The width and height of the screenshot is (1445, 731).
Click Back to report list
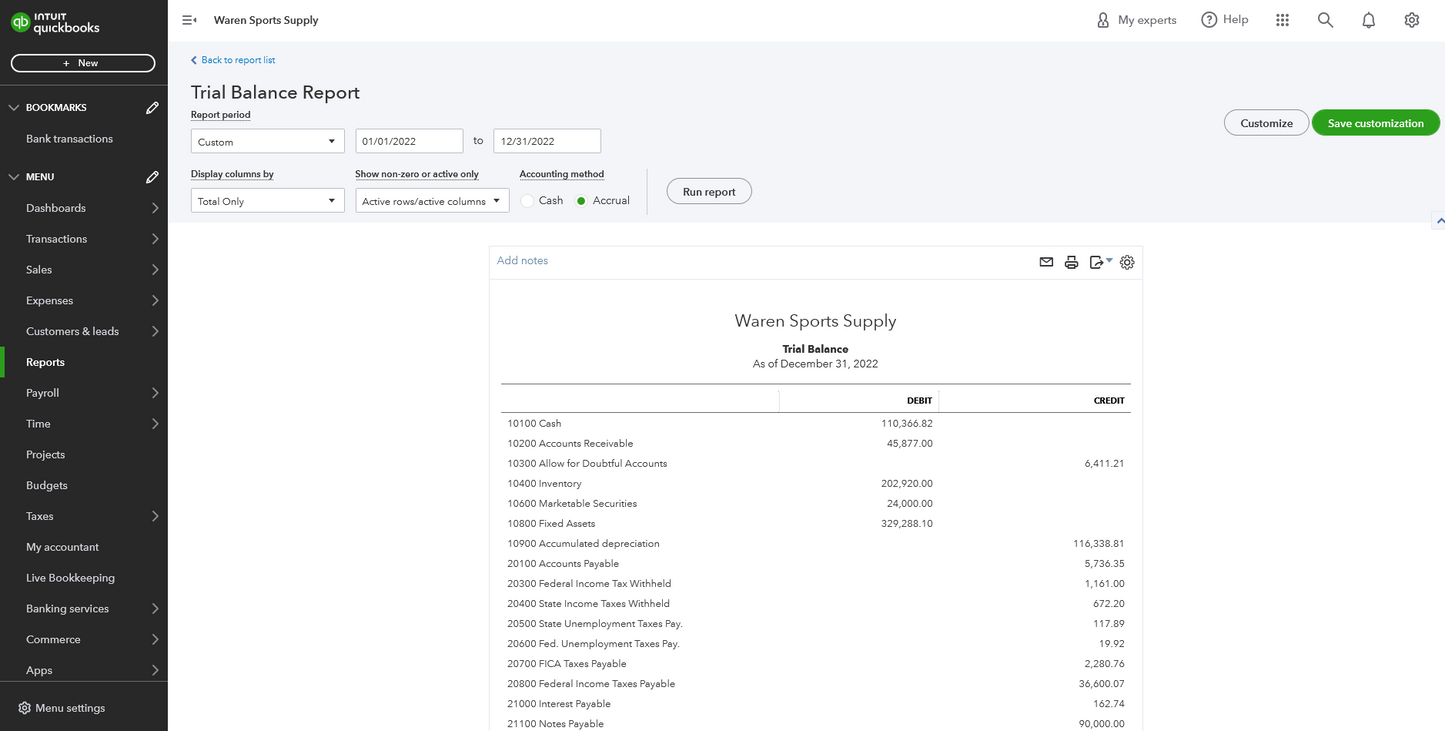tap(233, 60)
